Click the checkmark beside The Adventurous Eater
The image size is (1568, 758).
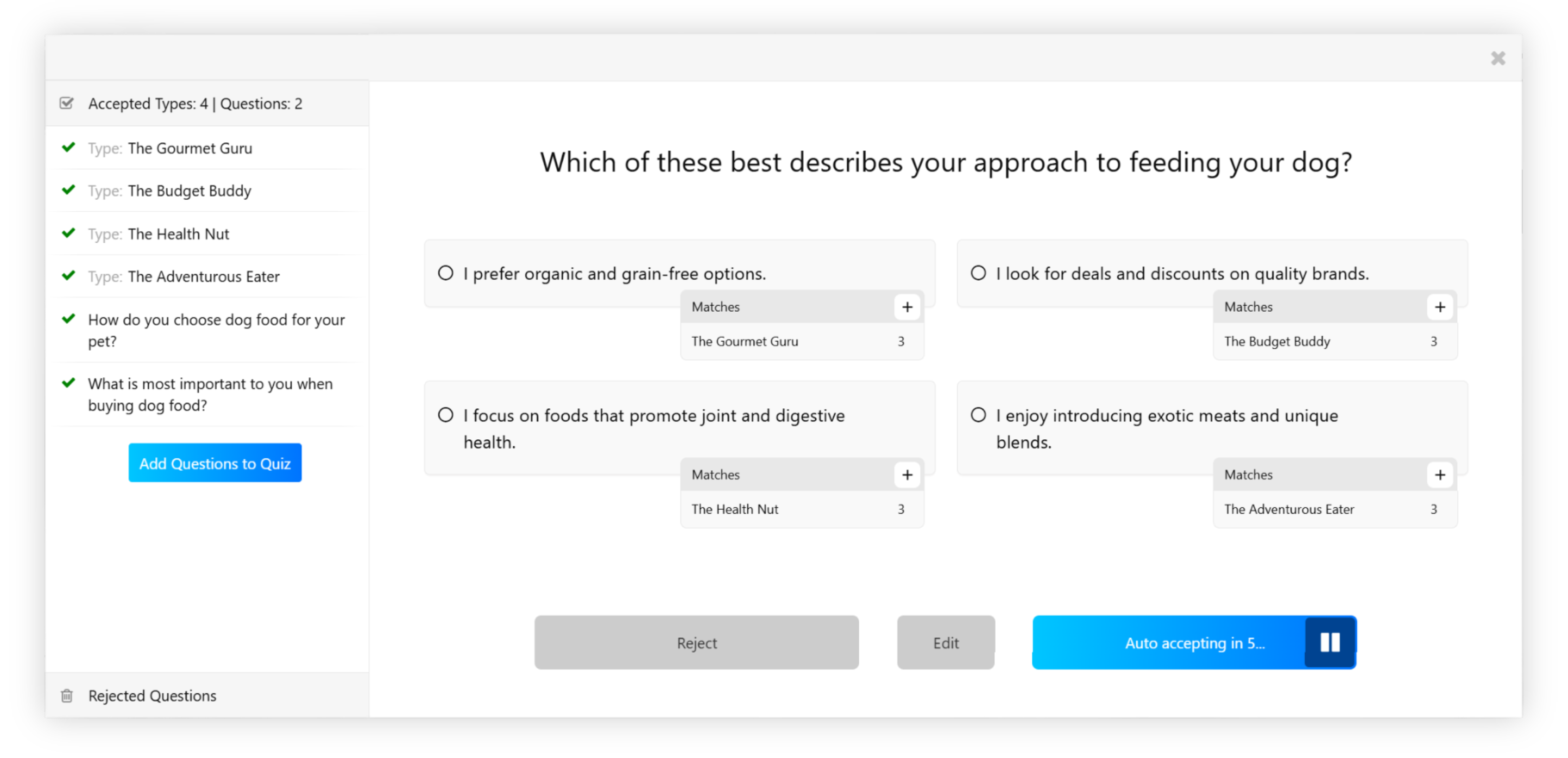[68, 276]
